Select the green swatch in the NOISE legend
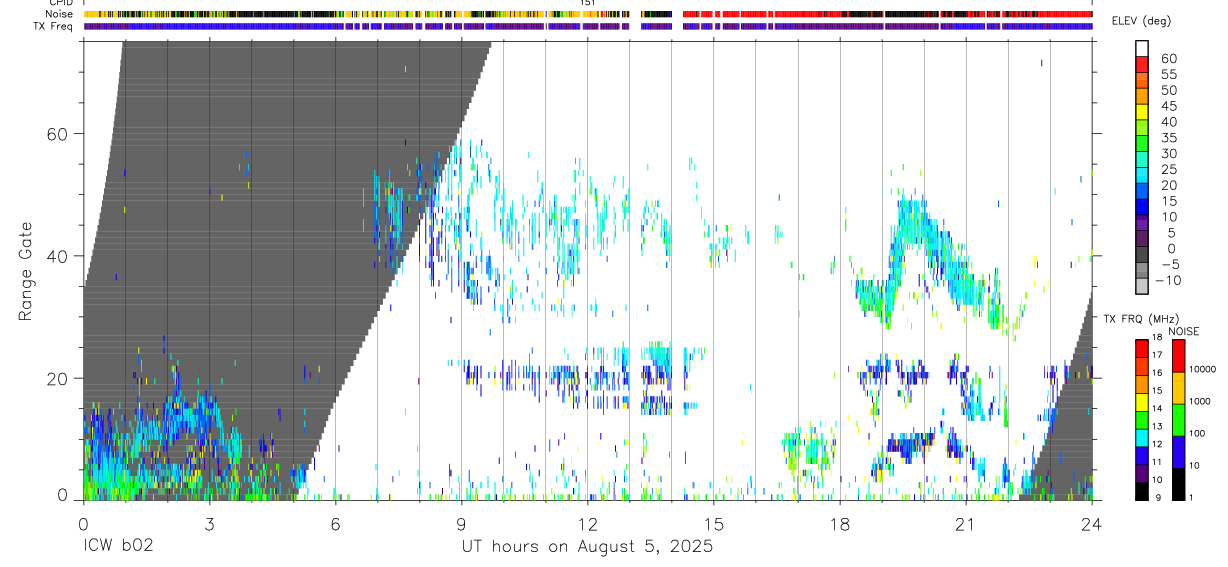The width and height of the screenshot is (1228, 567). pyautogui.click(x=1179, y=420)
